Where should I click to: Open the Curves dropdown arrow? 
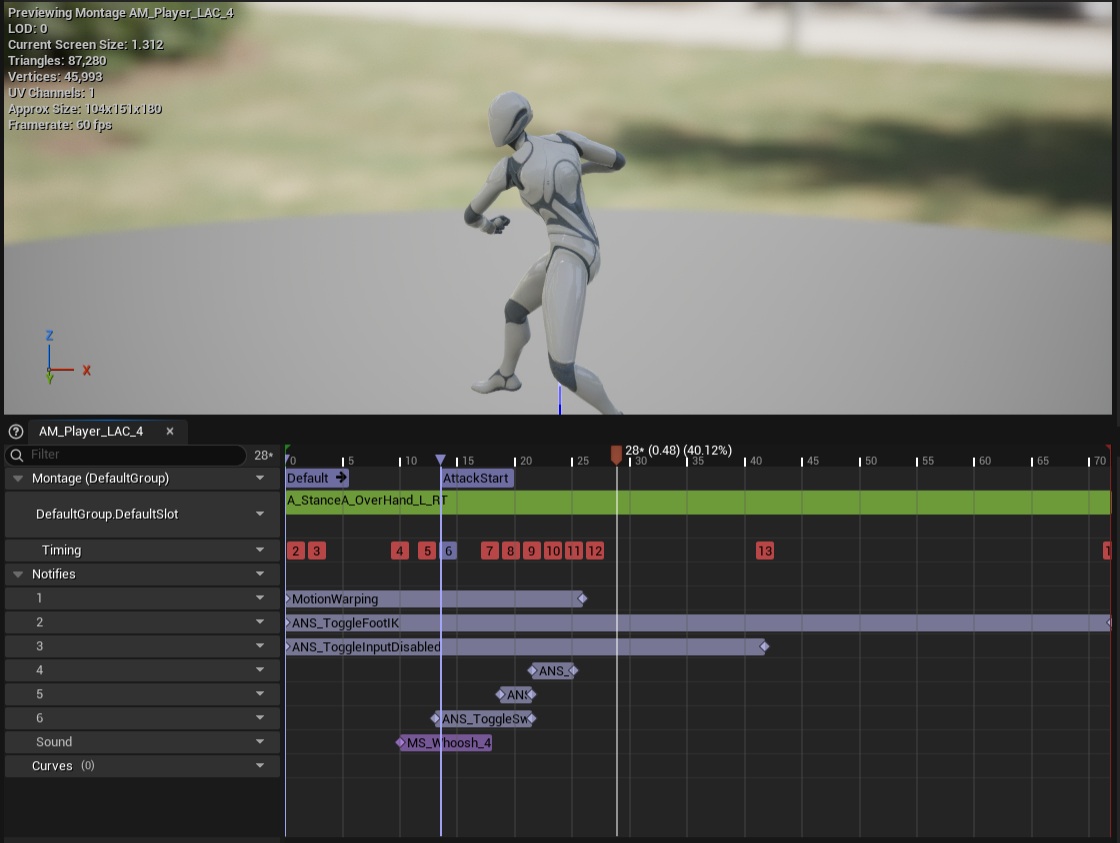(260, 766)
